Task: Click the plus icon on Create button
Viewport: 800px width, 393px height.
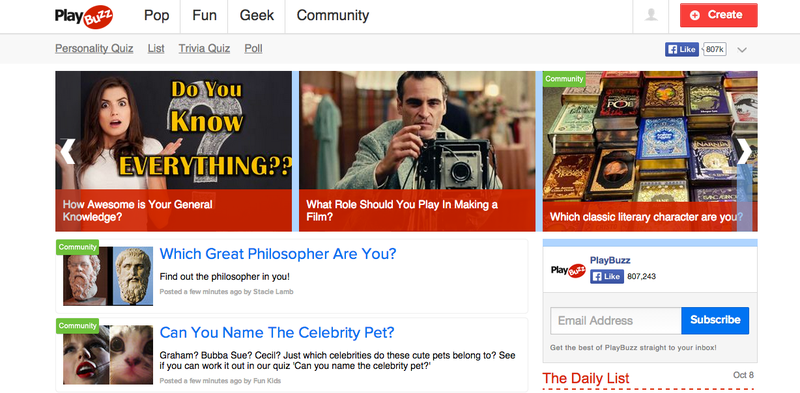Action: coord(694,15)
